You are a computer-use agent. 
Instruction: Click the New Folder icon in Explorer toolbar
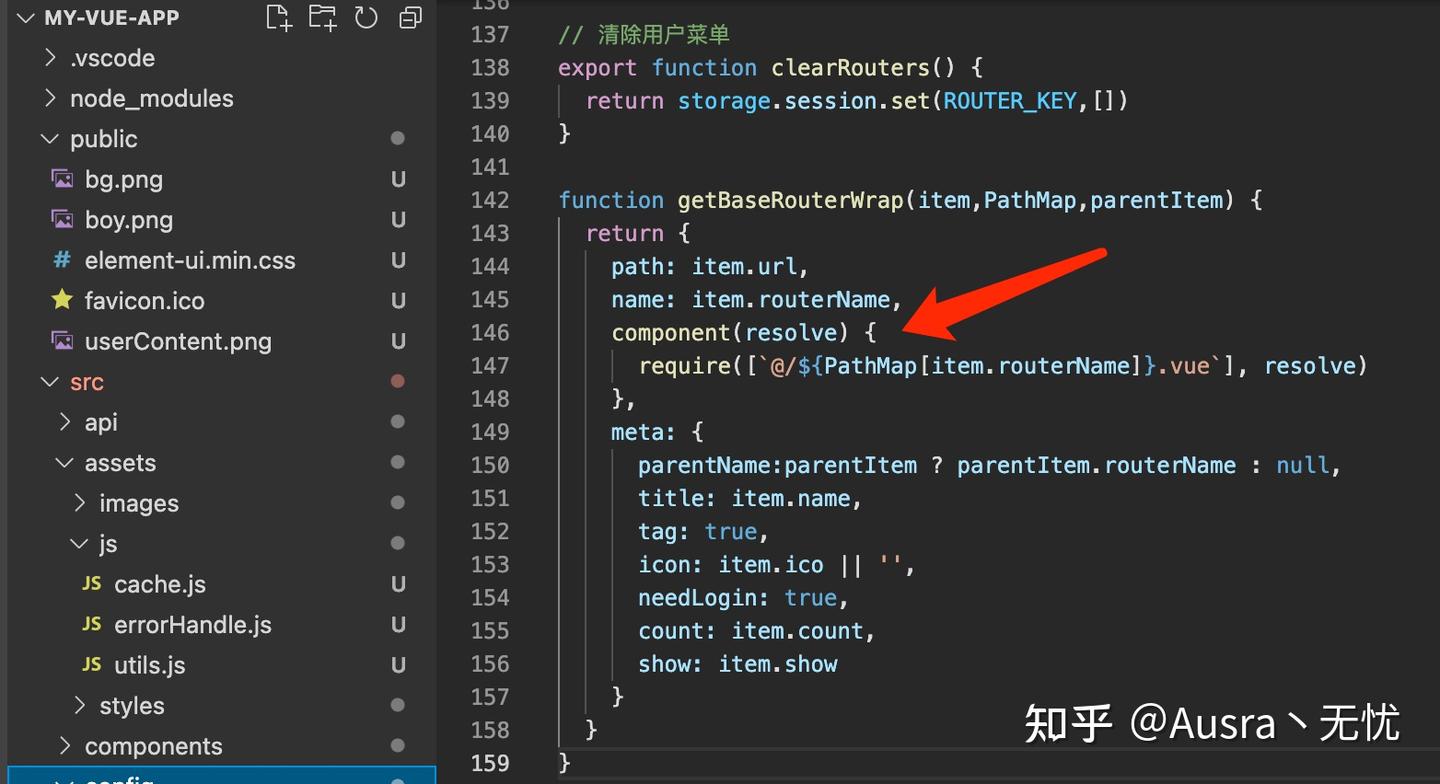322,17
